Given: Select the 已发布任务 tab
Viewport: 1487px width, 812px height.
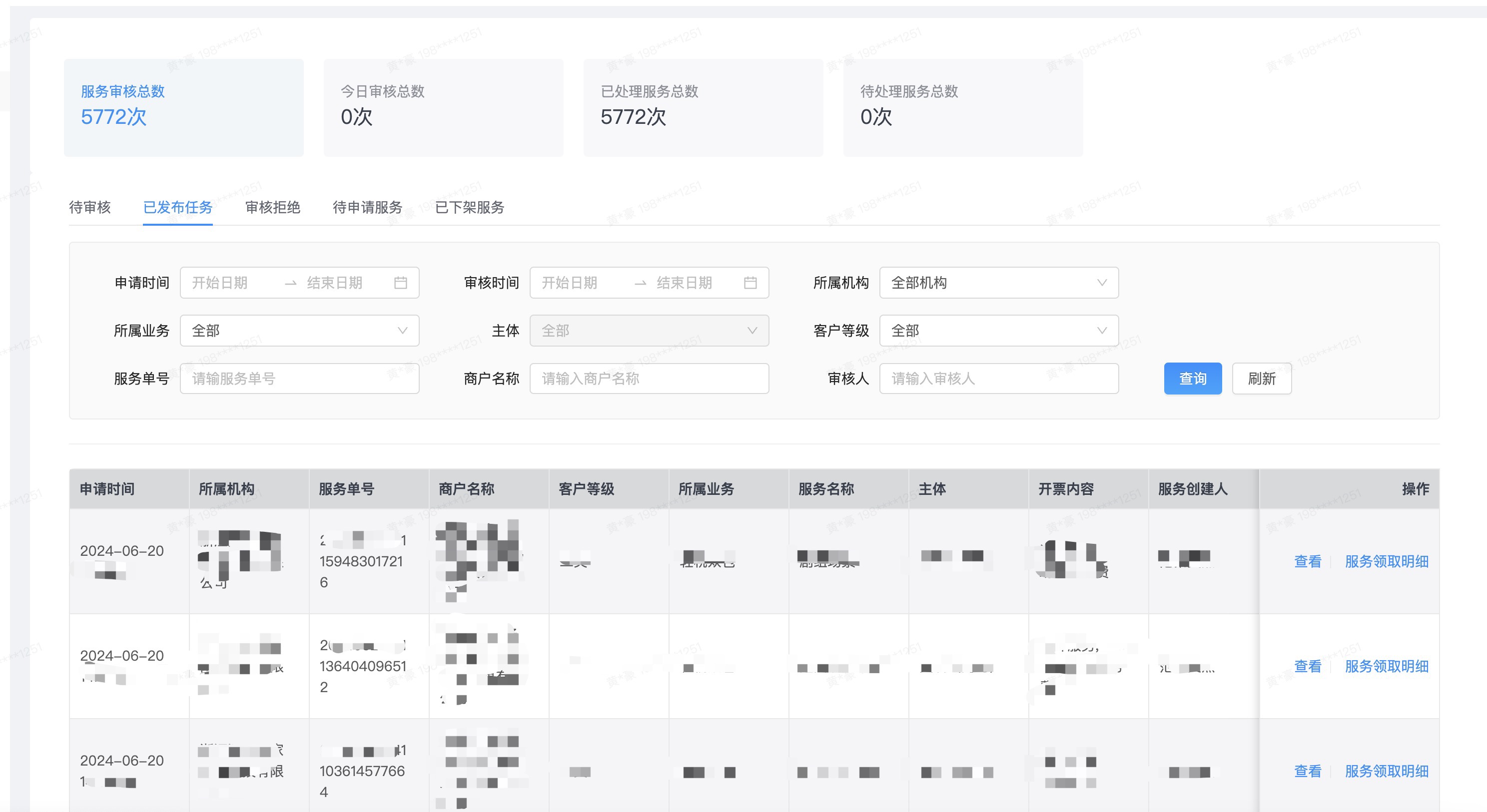Looking at the screenshot, I should [178, 207].
